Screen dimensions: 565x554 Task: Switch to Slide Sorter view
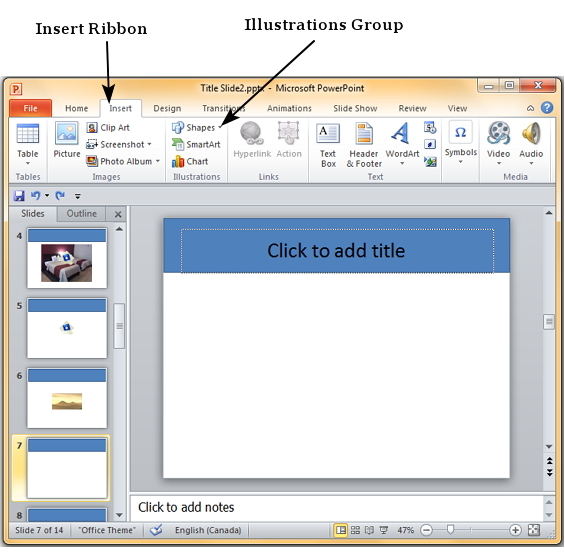[x=355, y=530]
